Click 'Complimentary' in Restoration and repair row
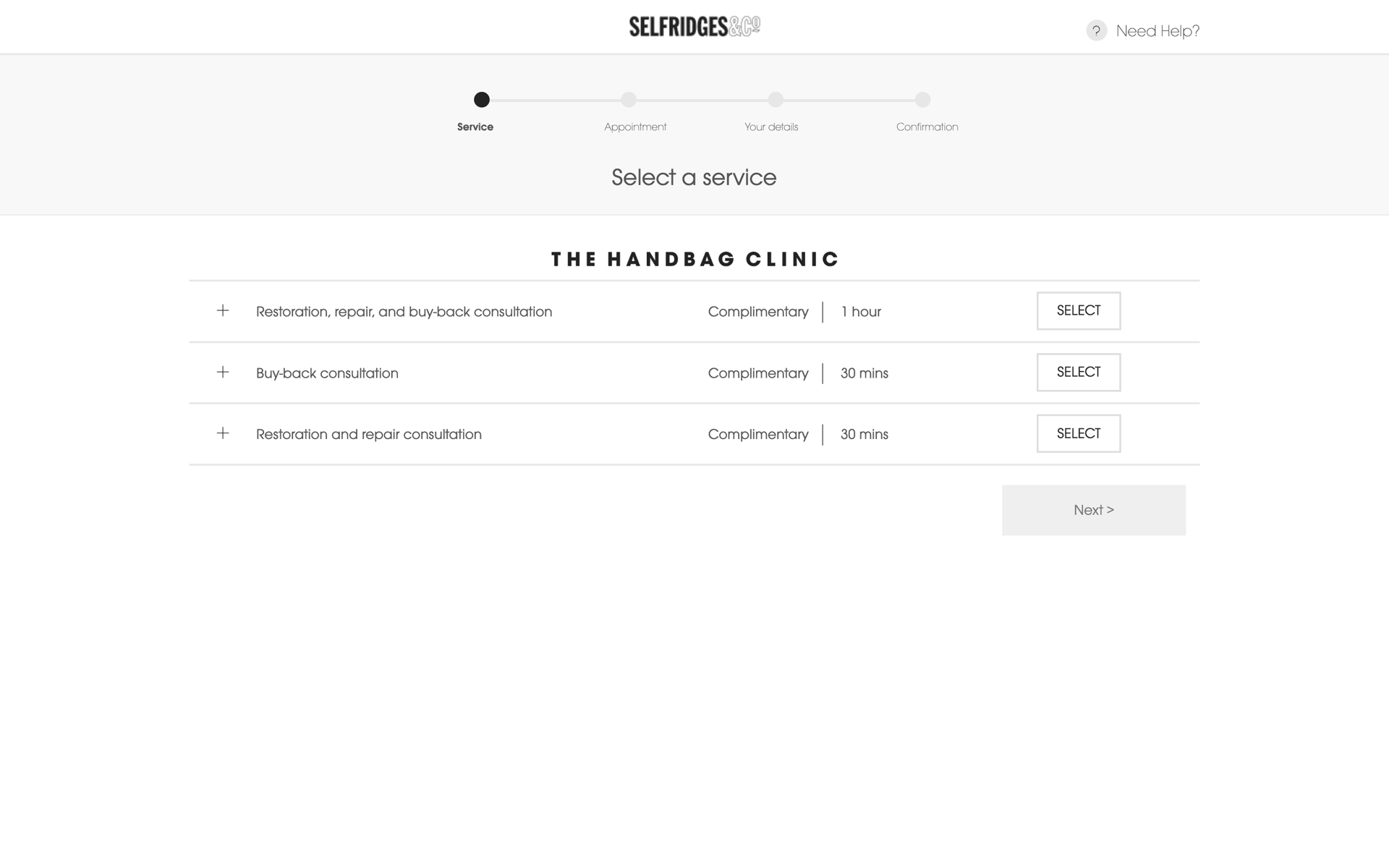This screenshot has width=1389, height=868. 758,435
